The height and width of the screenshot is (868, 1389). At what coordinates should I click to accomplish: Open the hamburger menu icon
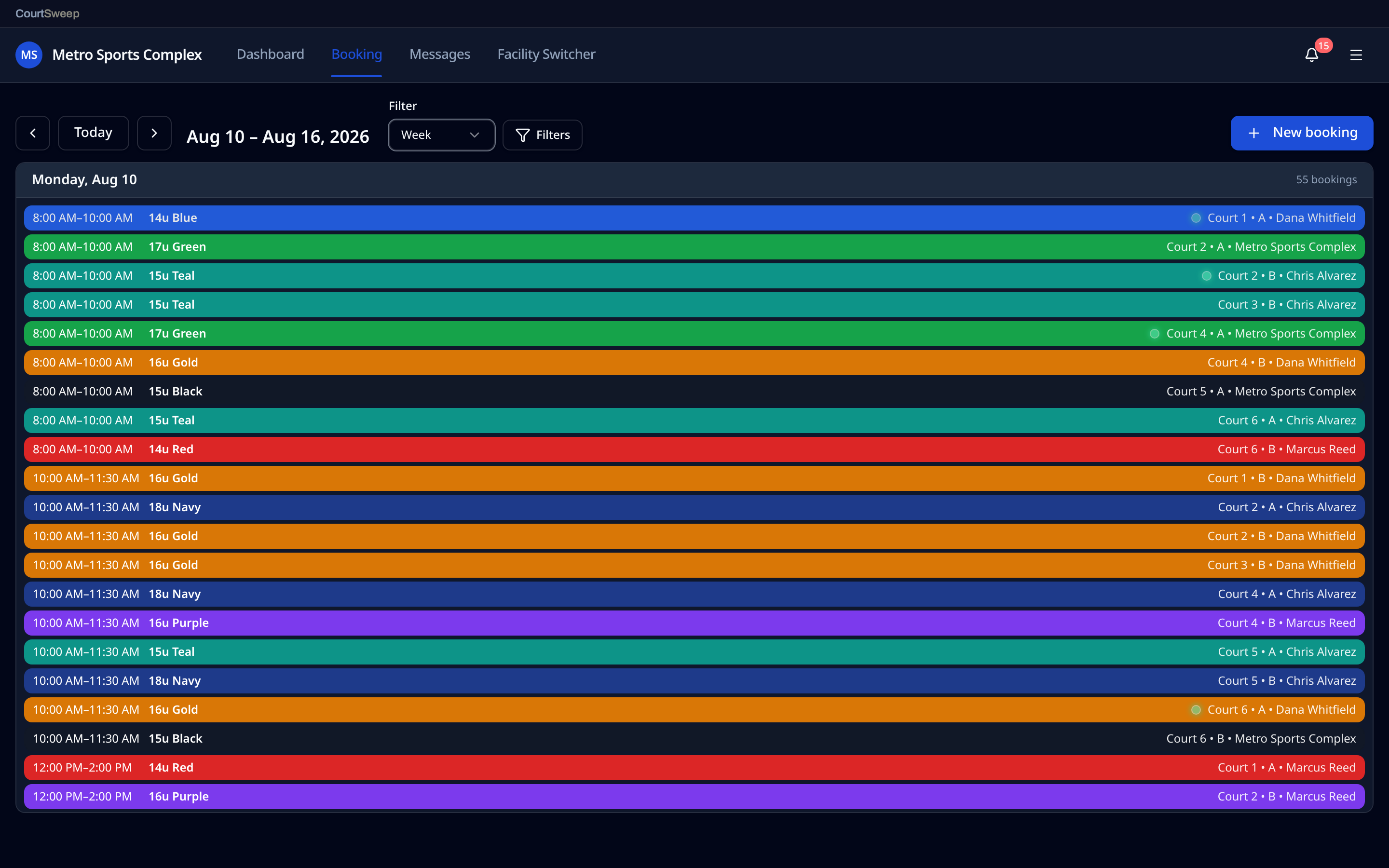coord(1356,54)
